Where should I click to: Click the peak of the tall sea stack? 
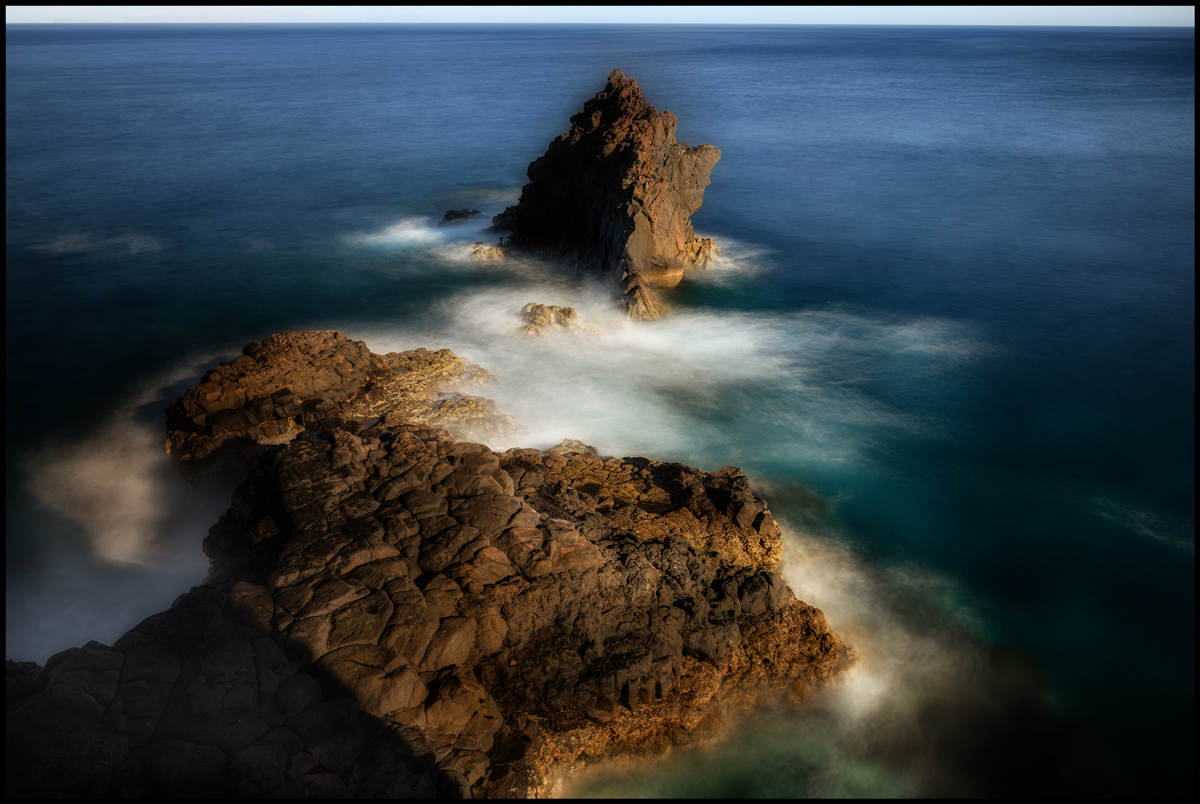point(620,76)
